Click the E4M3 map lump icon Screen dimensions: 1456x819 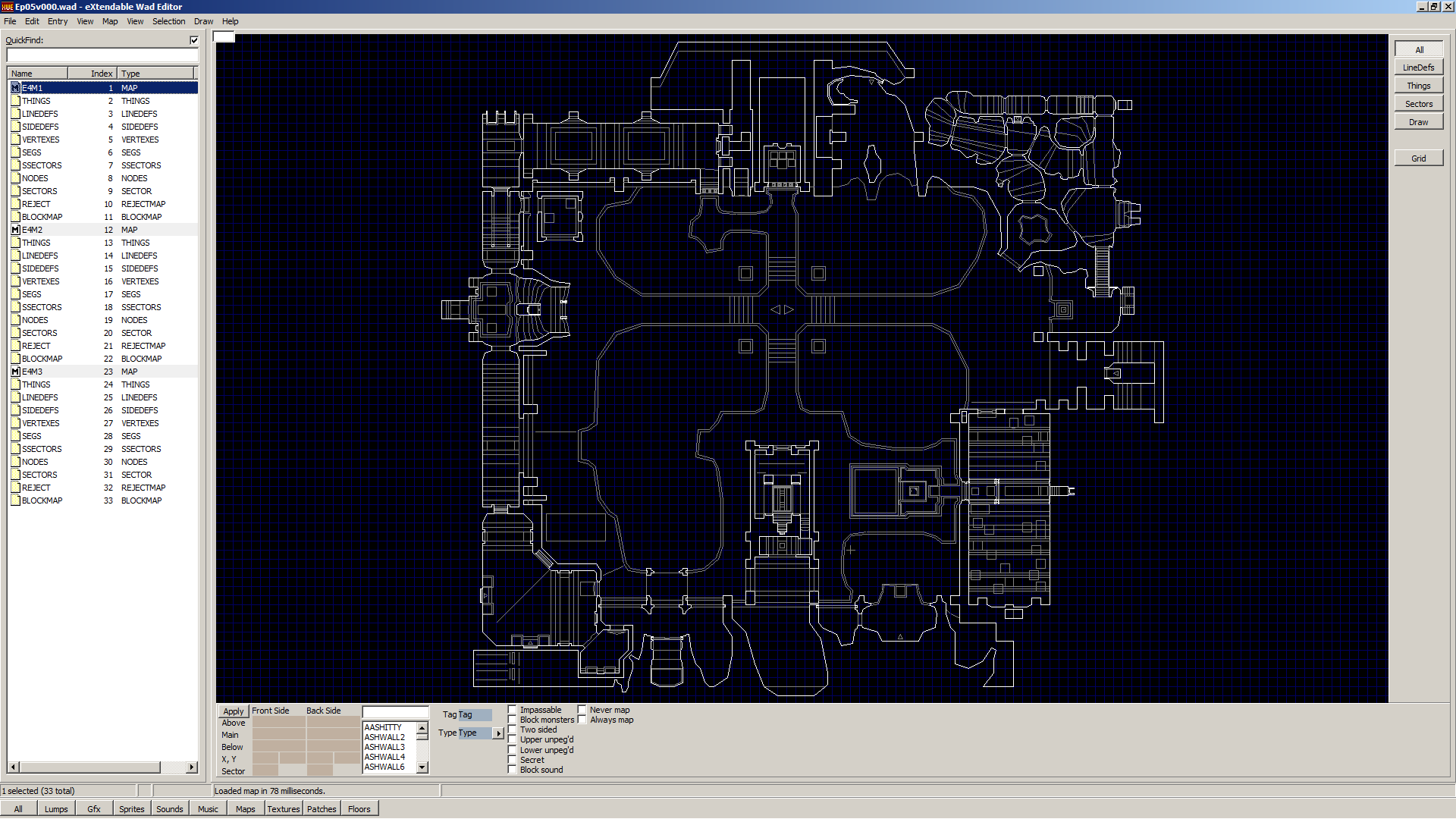(x=15, y=372)
